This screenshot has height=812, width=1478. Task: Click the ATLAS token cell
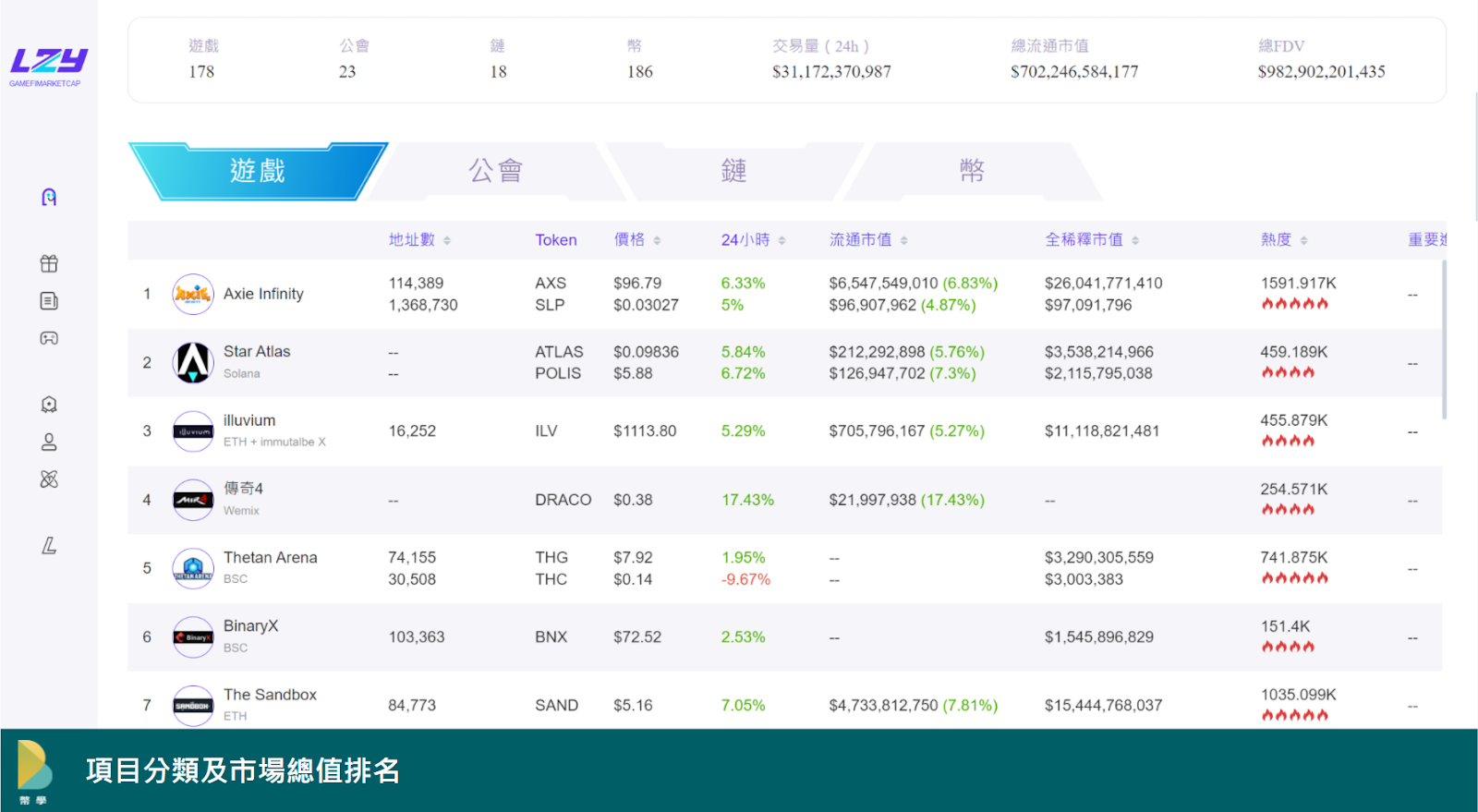pos(559,352)
